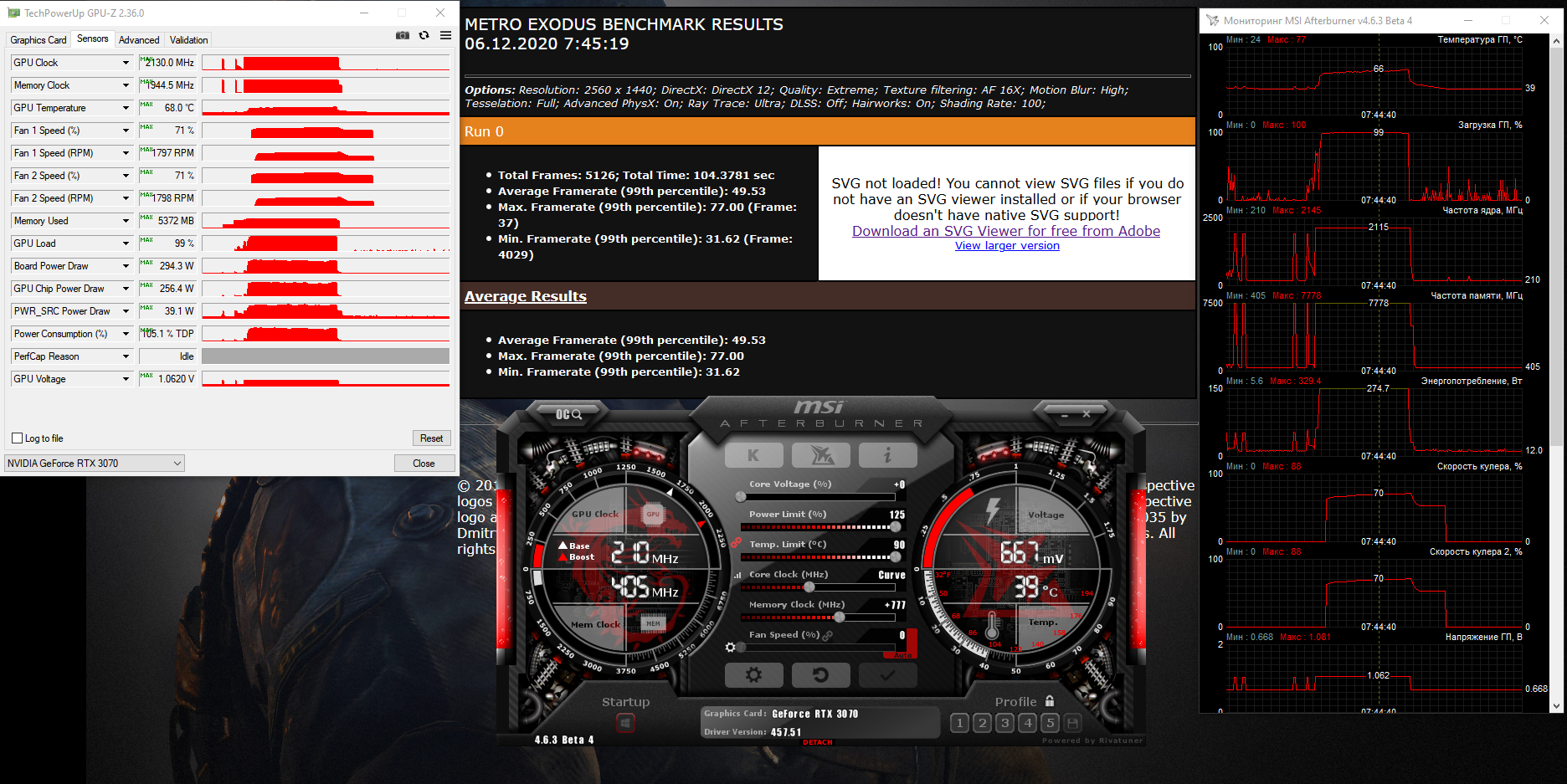
Task: Toggle the chain link beside Fan Speed
Action: 828,636
